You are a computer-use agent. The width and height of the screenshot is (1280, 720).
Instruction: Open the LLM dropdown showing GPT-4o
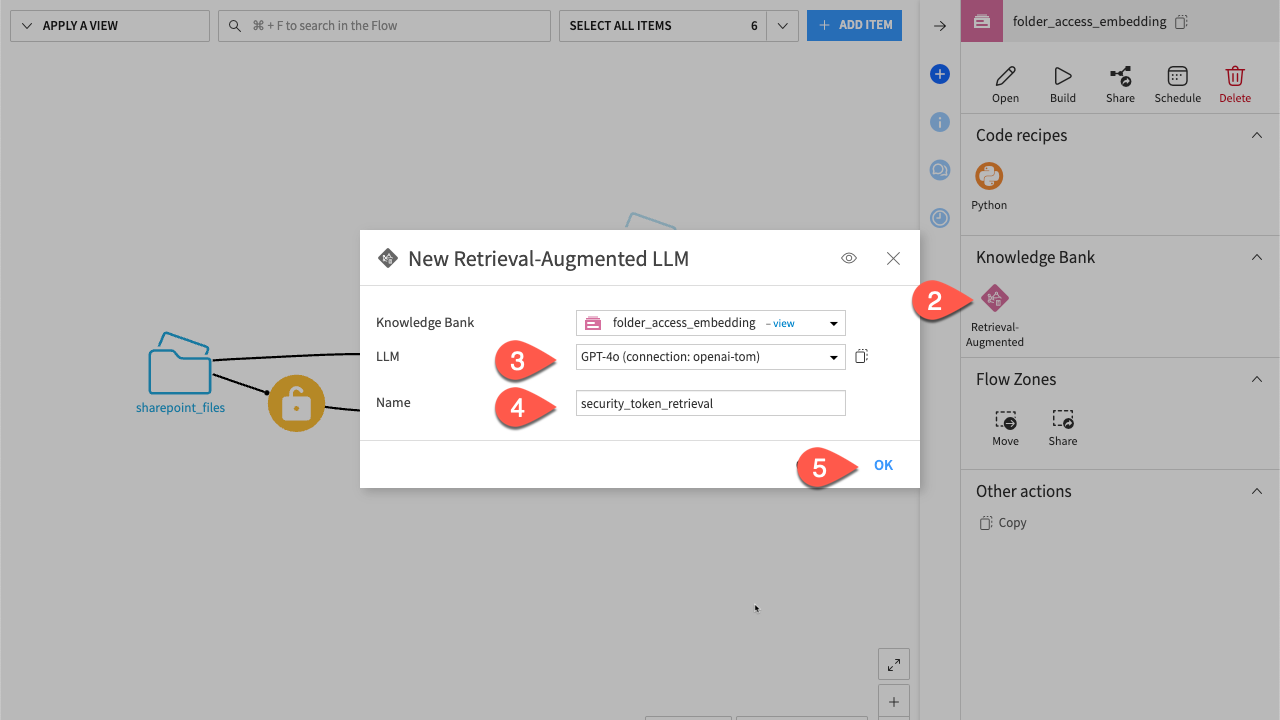[x=832, y=356]
